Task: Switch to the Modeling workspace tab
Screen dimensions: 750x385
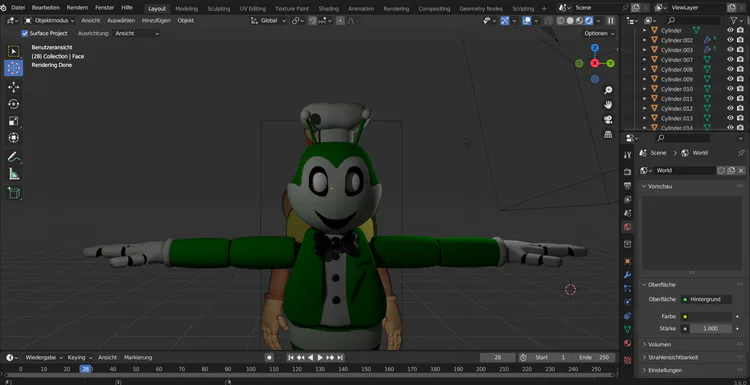Action: coord(186,9)
